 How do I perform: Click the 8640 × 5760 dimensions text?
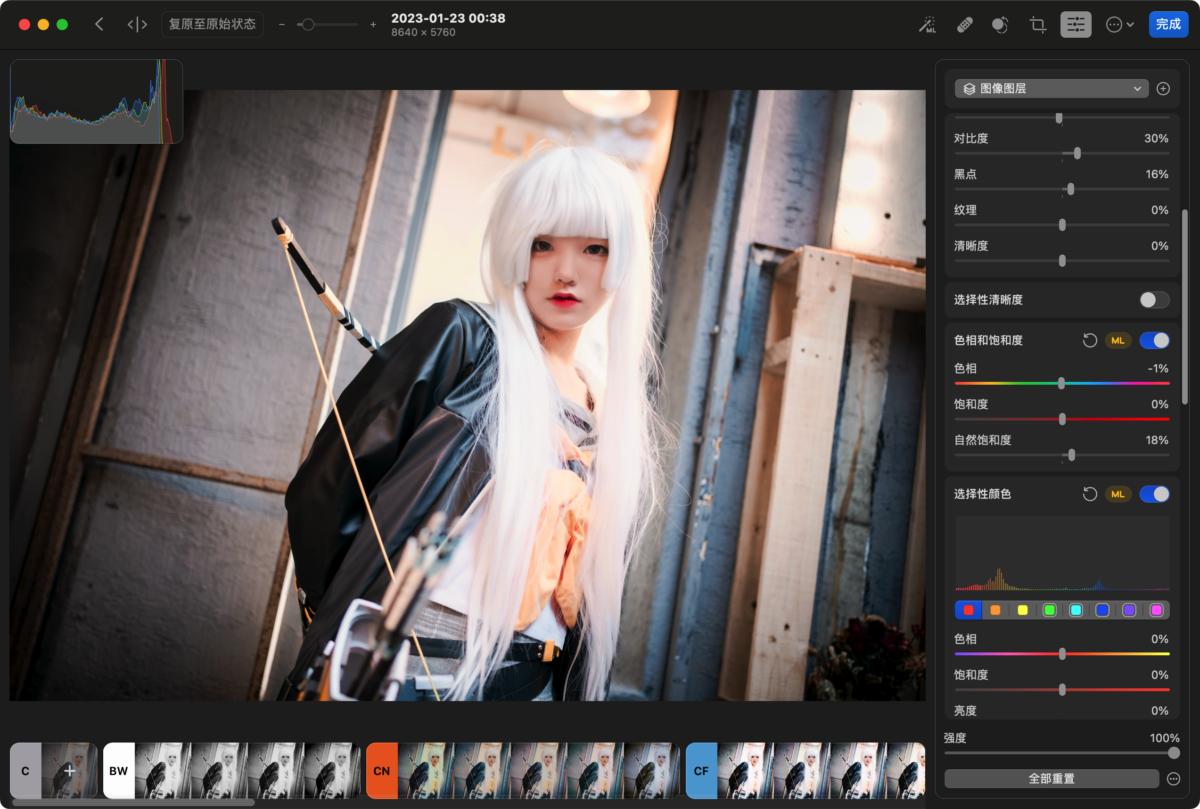coord(423,33)
